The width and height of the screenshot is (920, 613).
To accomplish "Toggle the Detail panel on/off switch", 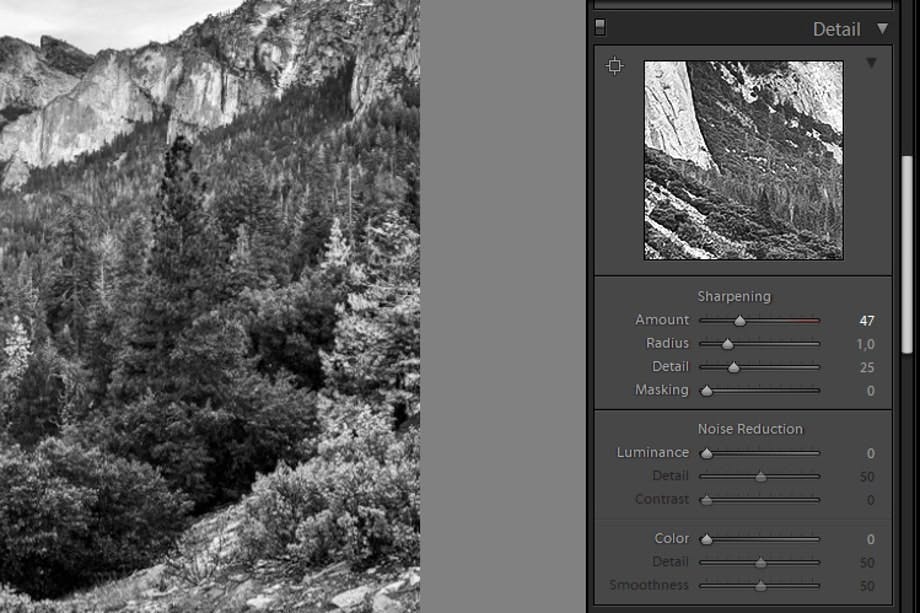I will (600, 28).
